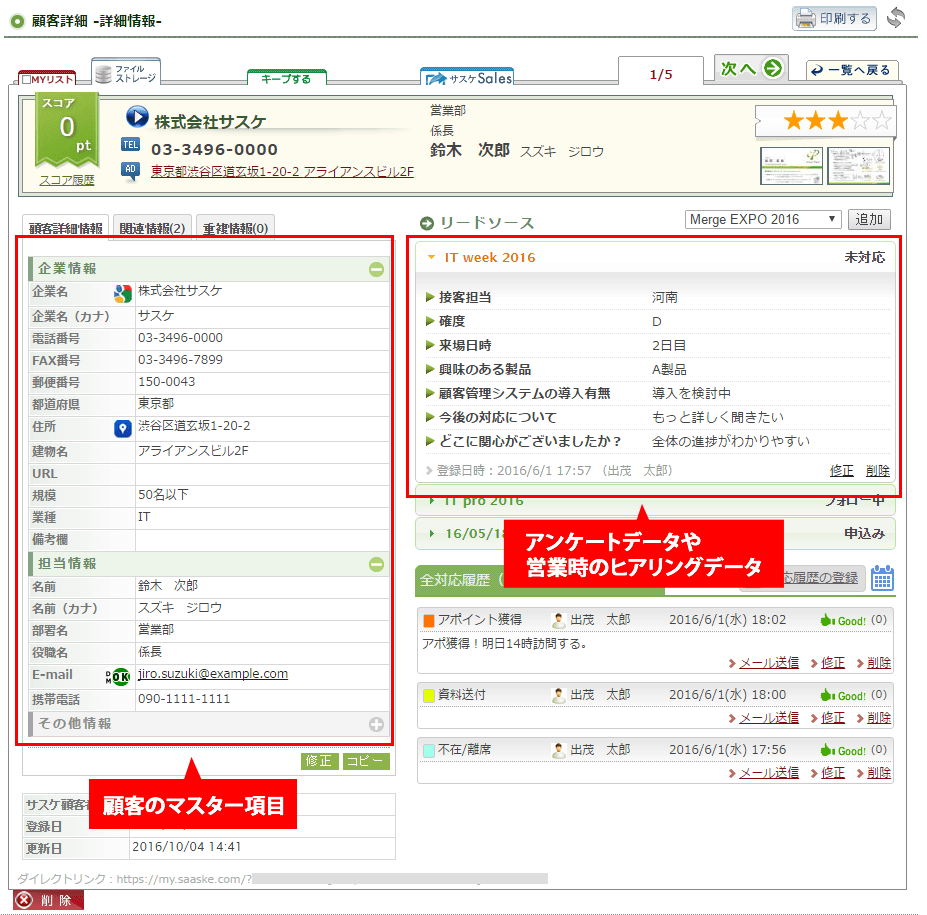
Task: Click the user icon on アポイント獲得 entry
Action: [559, 621]
